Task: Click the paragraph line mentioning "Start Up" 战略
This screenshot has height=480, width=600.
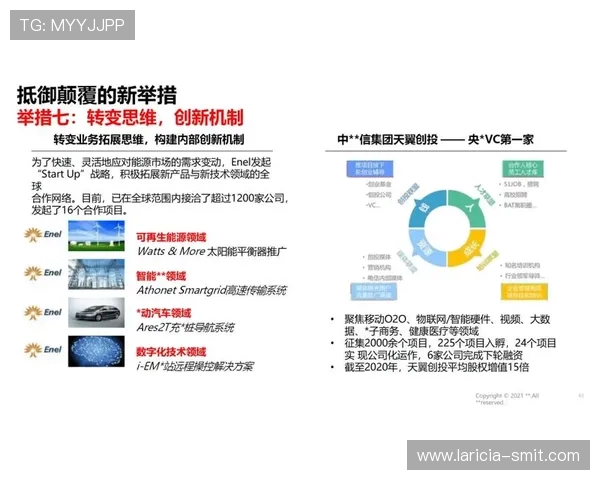Action: pos(154,174)
